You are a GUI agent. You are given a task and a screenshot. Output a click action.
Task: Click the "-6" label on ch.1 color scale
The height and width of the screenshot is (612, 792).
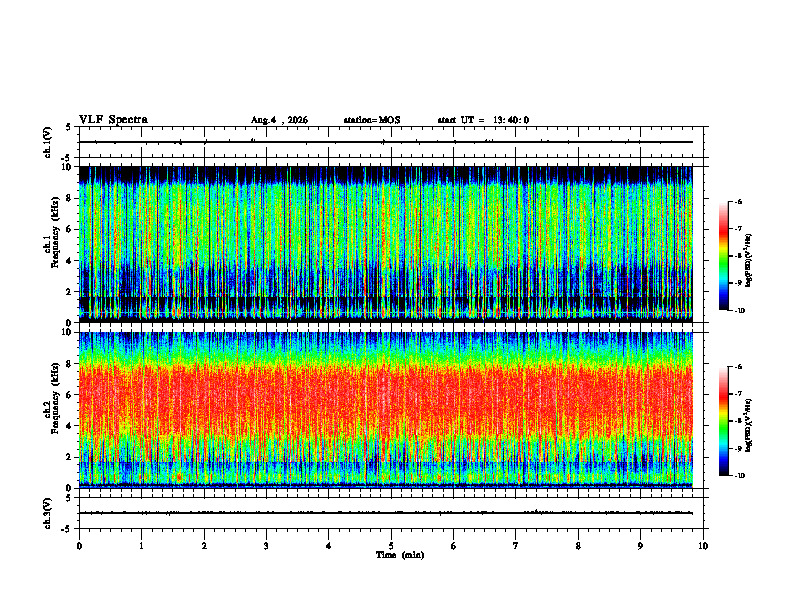point(738,202)
